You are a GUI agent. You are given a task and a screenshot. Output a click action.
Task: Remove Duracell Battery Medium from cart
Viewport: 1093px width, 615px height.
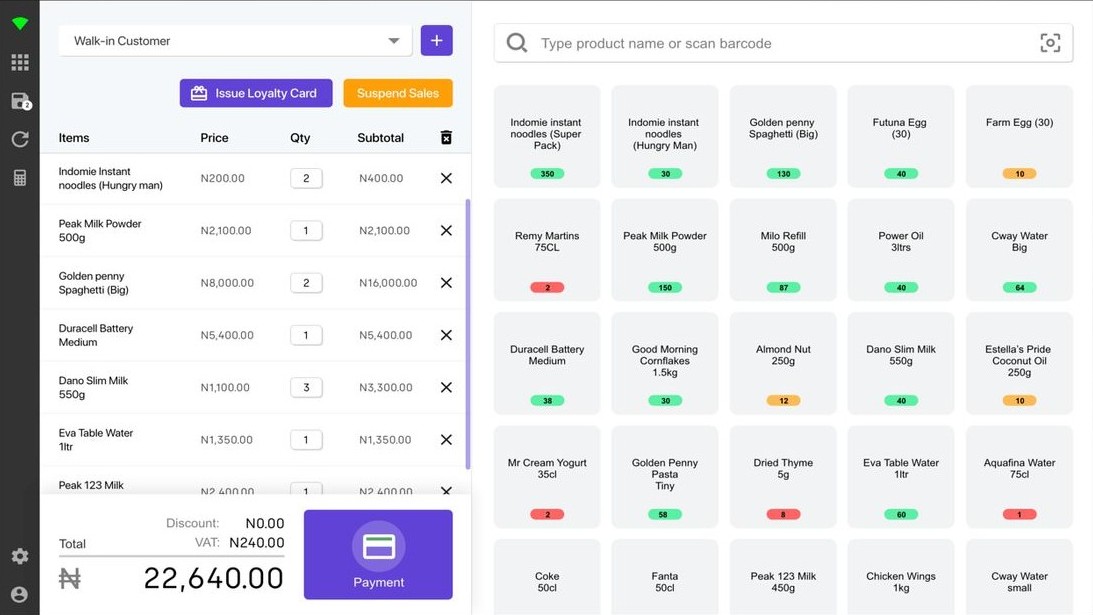[x=446, y=335]
